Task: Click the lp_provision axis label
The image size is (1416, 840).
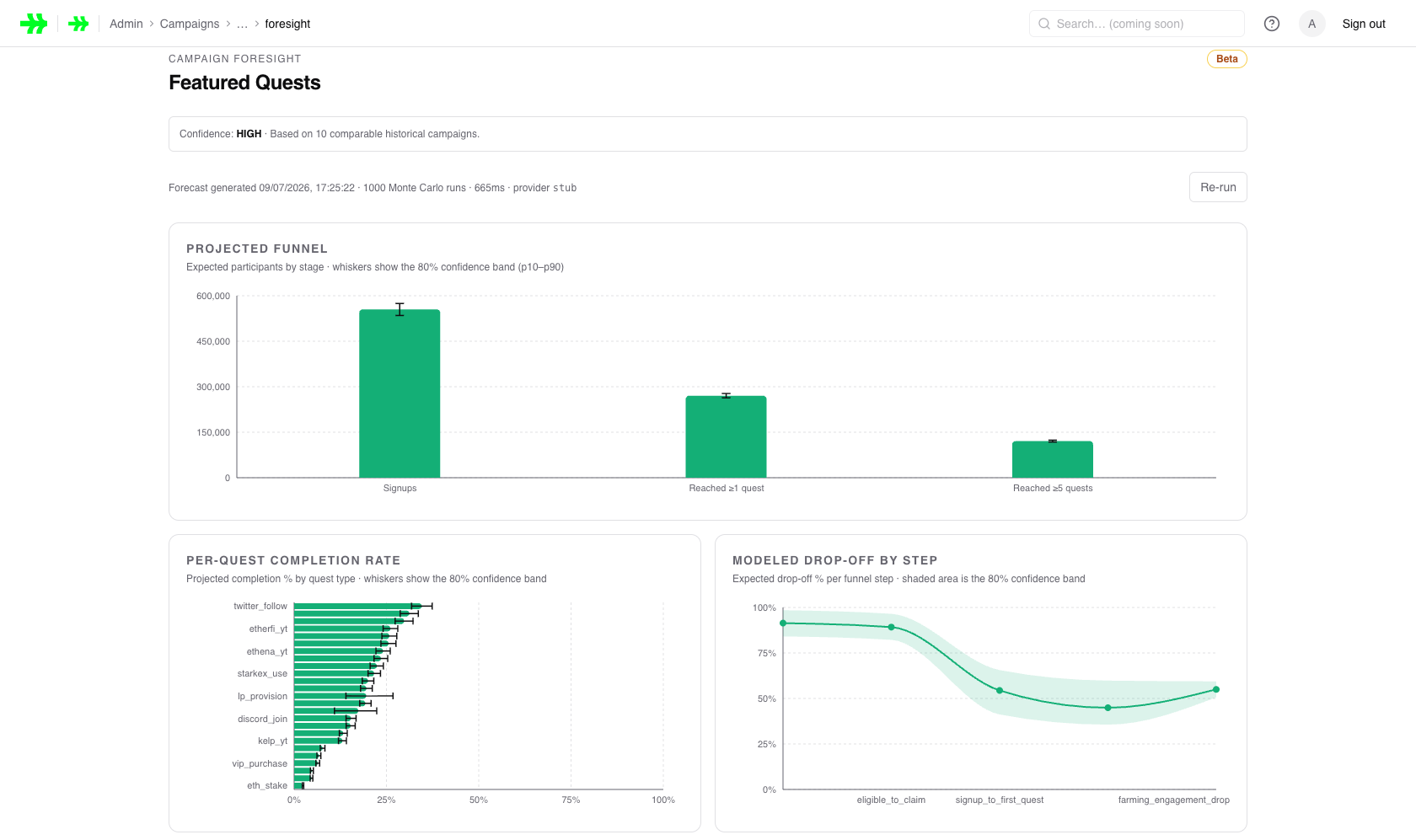Action: (262, 696)
